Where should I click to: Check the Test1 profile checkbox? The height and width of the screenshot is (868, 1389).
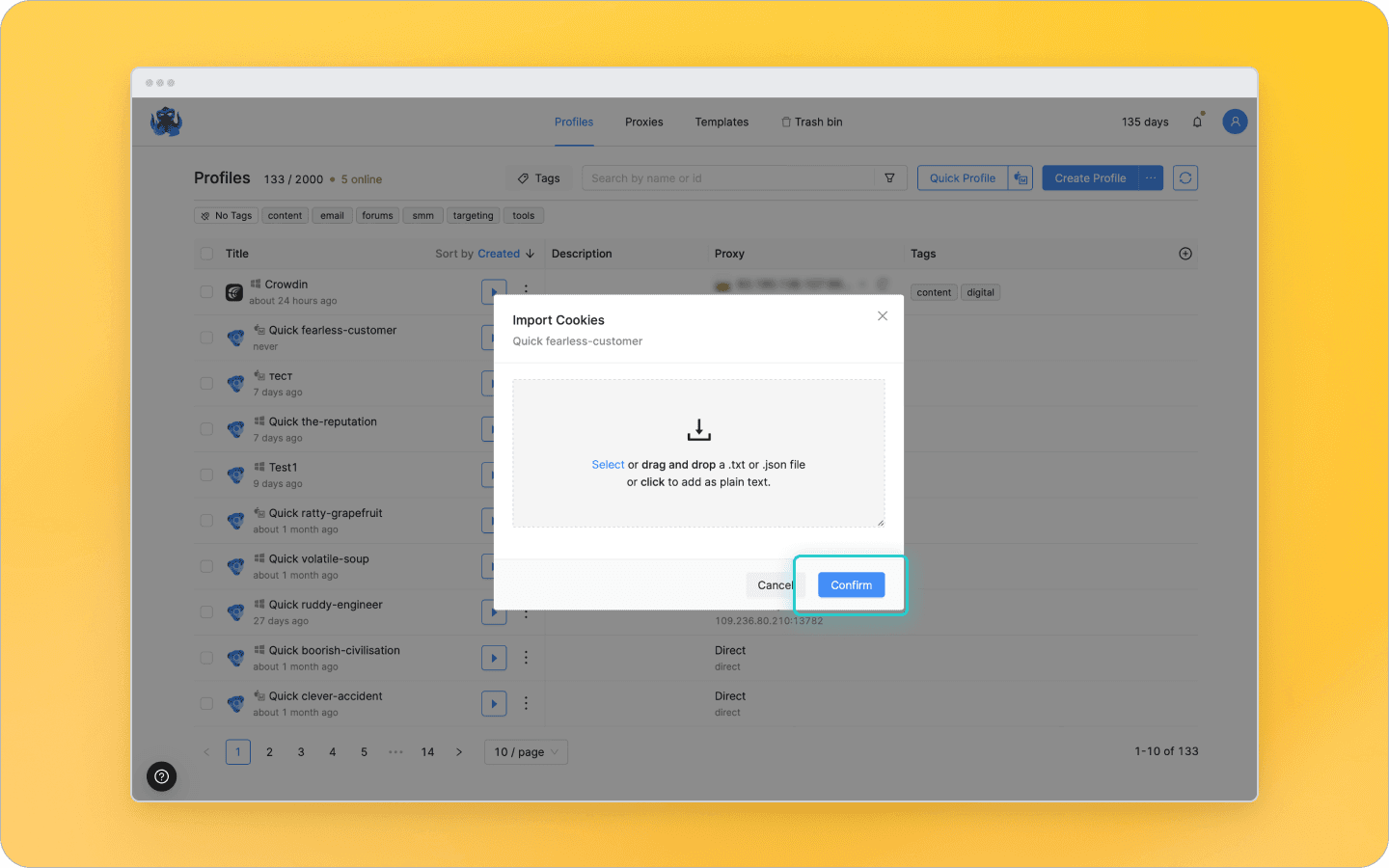pos(206,475)
